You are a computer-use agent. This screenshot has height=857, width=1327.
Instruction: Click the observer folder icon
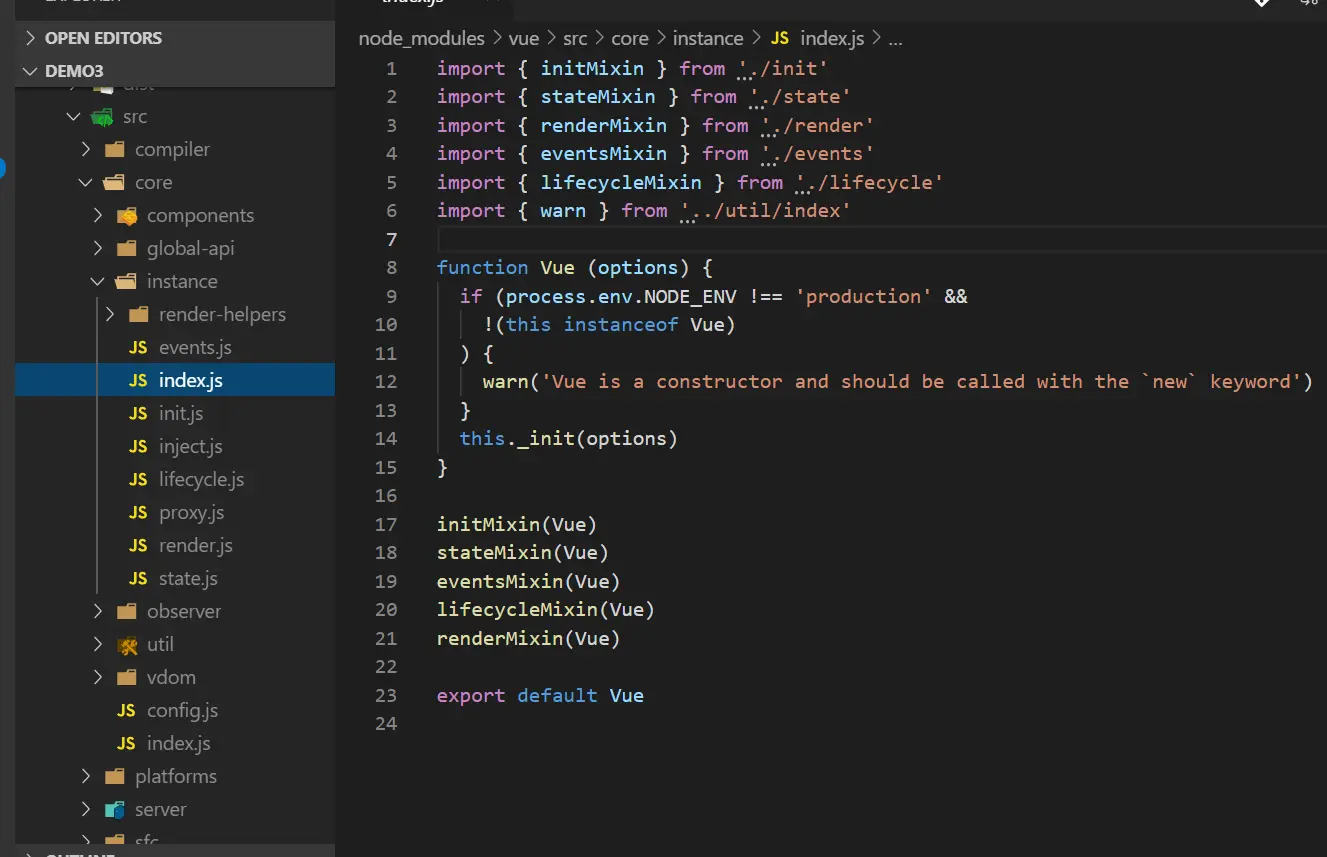(127, 612)
